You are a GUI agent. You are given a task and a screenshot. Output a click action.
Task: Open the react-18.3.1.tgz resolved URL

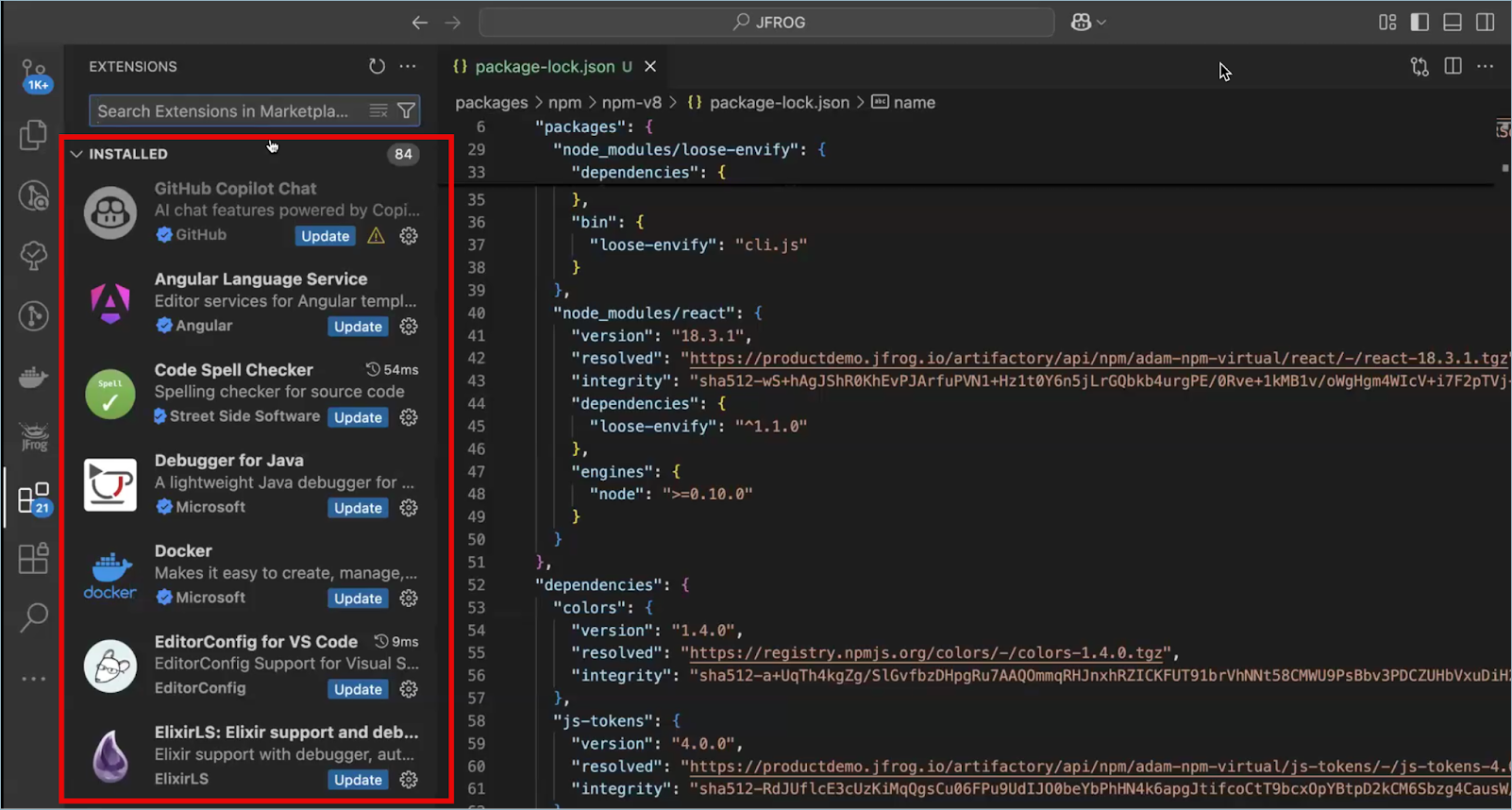click(1099, 359)
